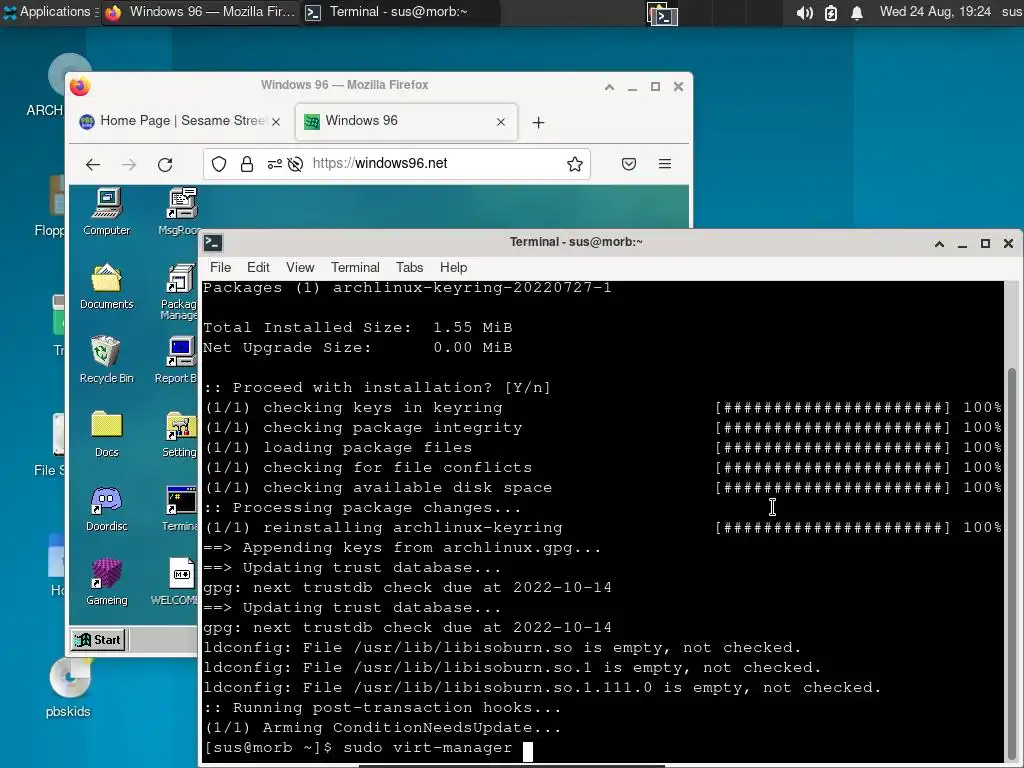The width and height of the screenshot is (1024, 768).
Task: Click the 'sudo virt-manager' command line
Action: [428, 748]
